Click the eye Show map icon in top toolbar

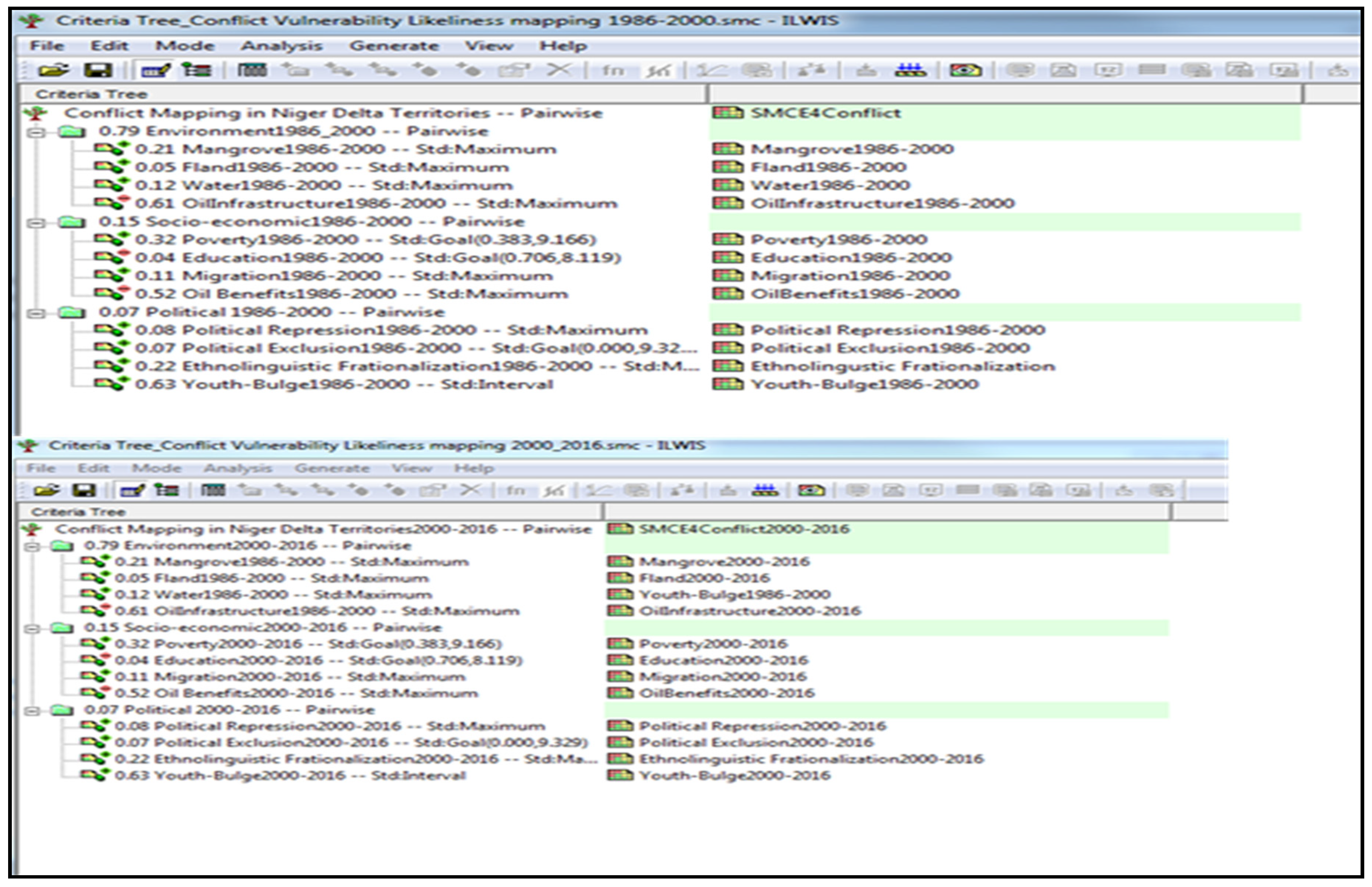tap(966, 71)
